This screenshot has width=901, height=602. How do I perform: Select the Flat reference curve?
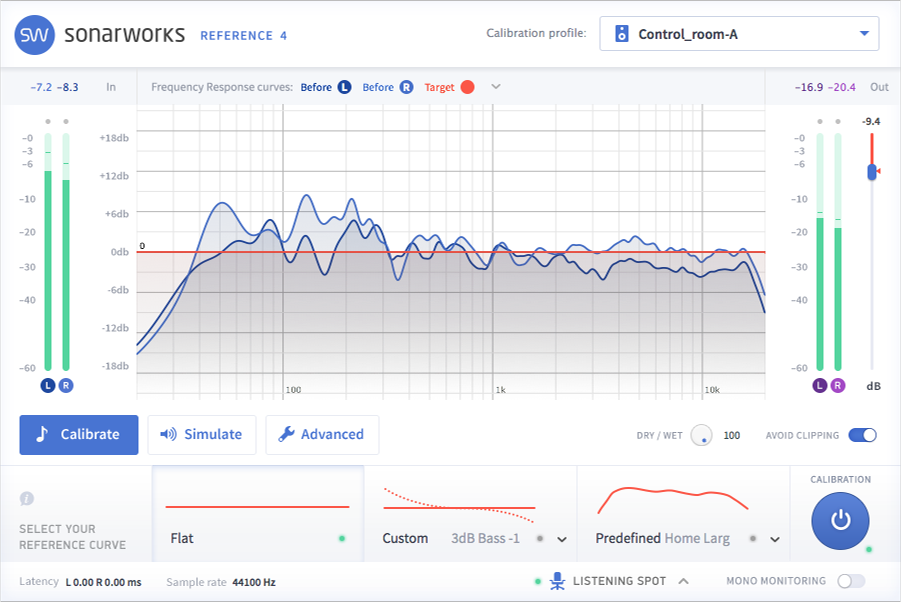pos(257,515)
